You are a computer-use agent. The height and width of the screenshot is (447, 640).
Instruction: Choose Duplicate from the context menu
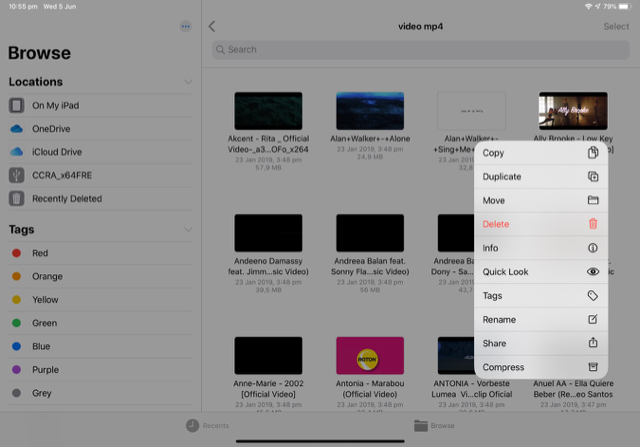541,176
